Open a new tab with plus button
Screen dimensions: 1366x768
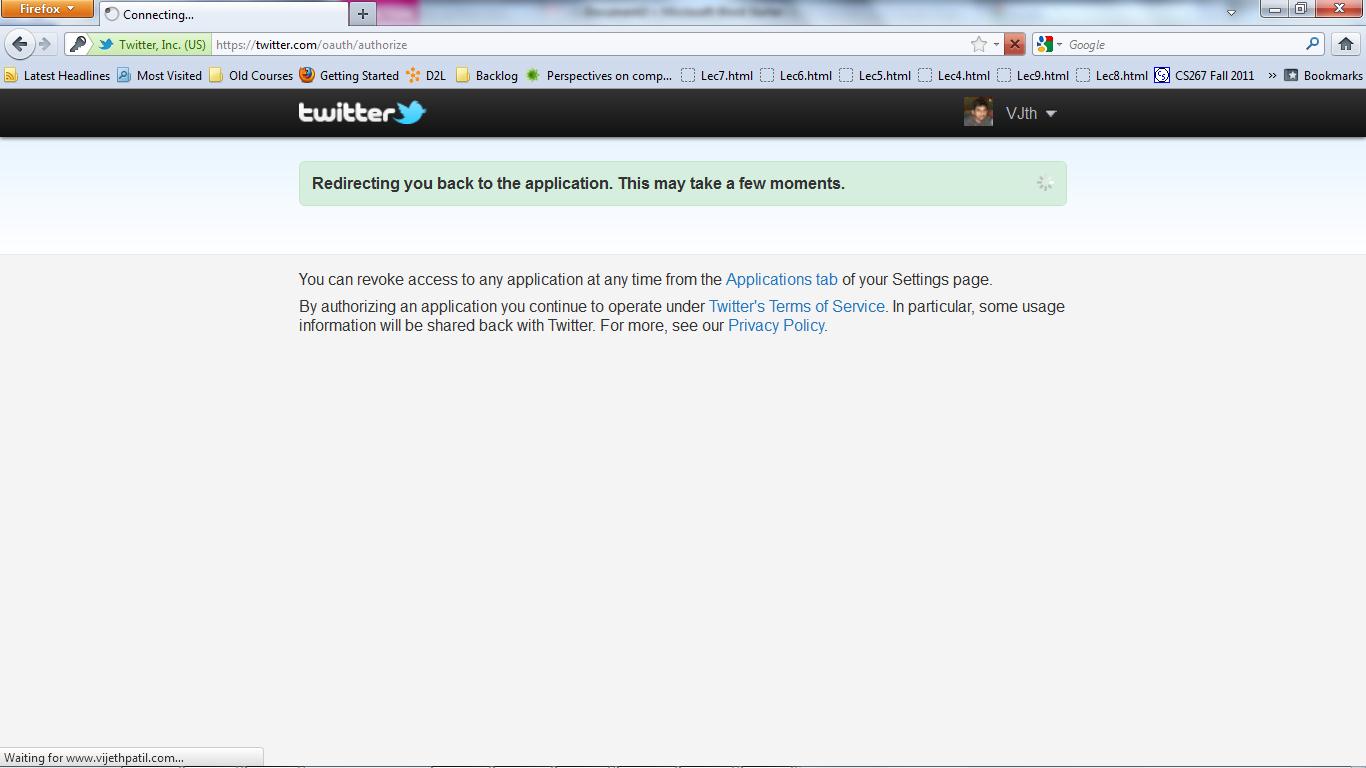363,14
